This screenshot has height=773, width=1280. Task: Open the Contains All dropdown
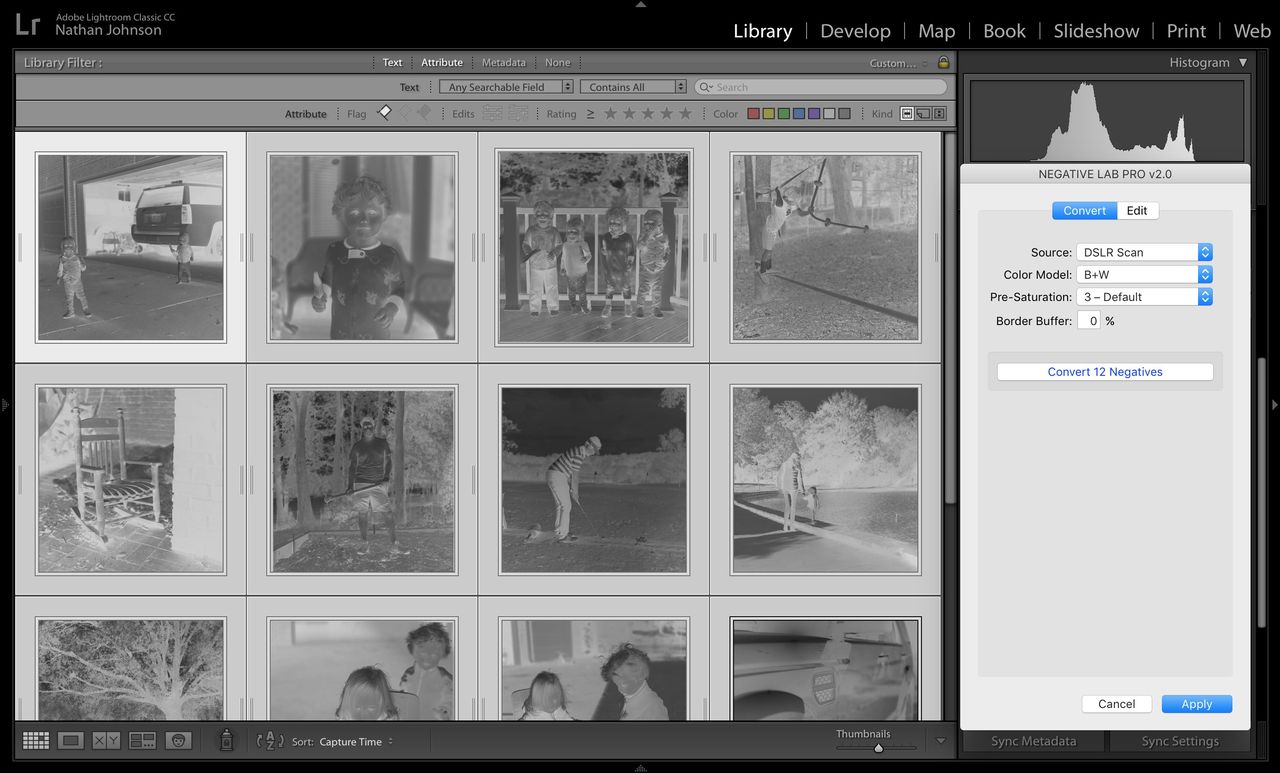633,87
